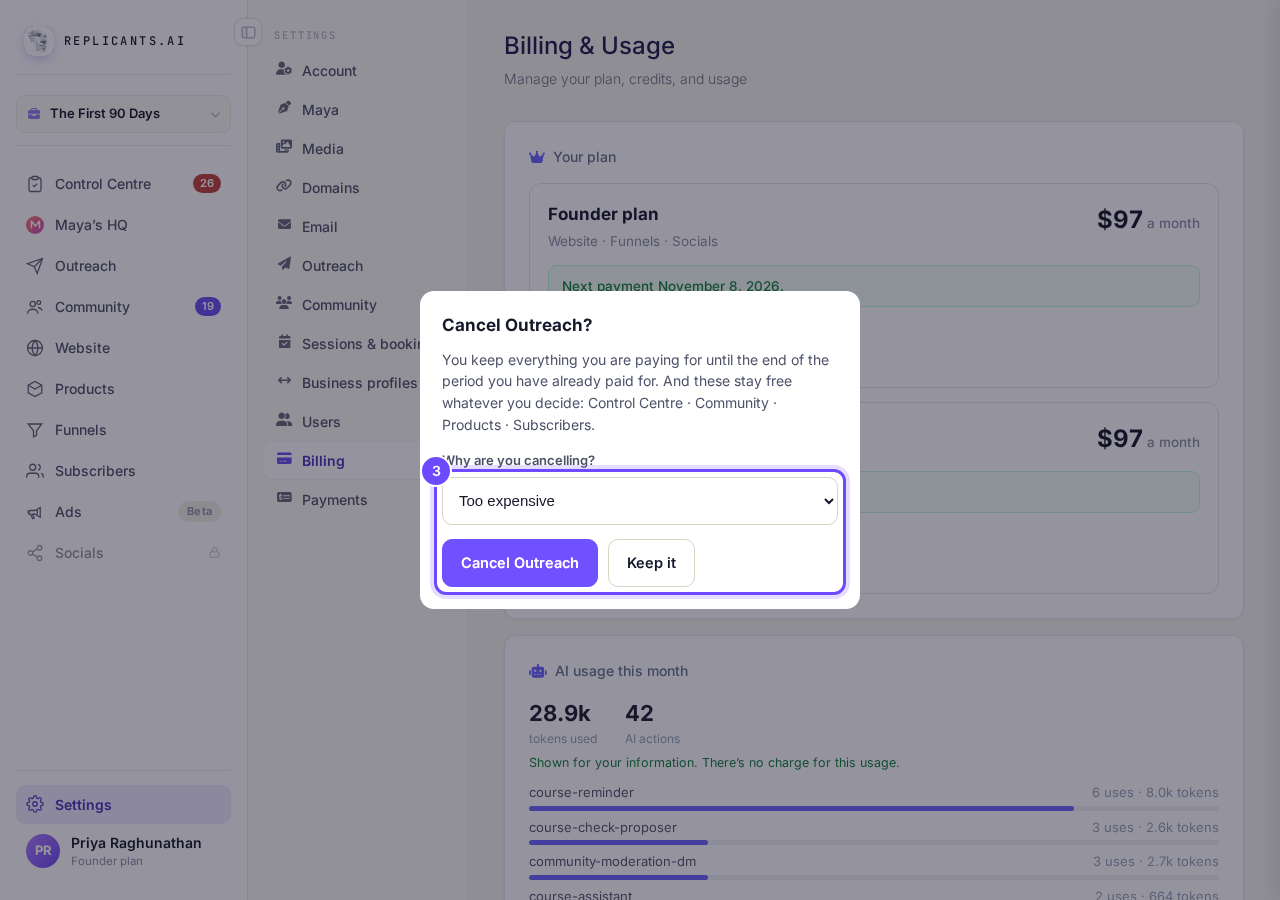The image size is (1280, 900).
Task: Click the community-moderation-dm row label
Action: (x=612, y=861)
